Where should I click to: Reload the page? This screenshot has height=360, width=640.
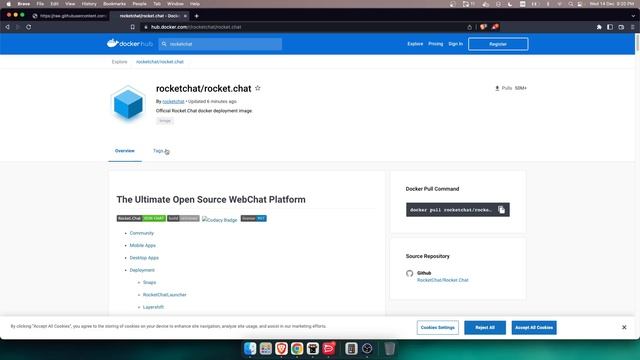coord(29,27)
